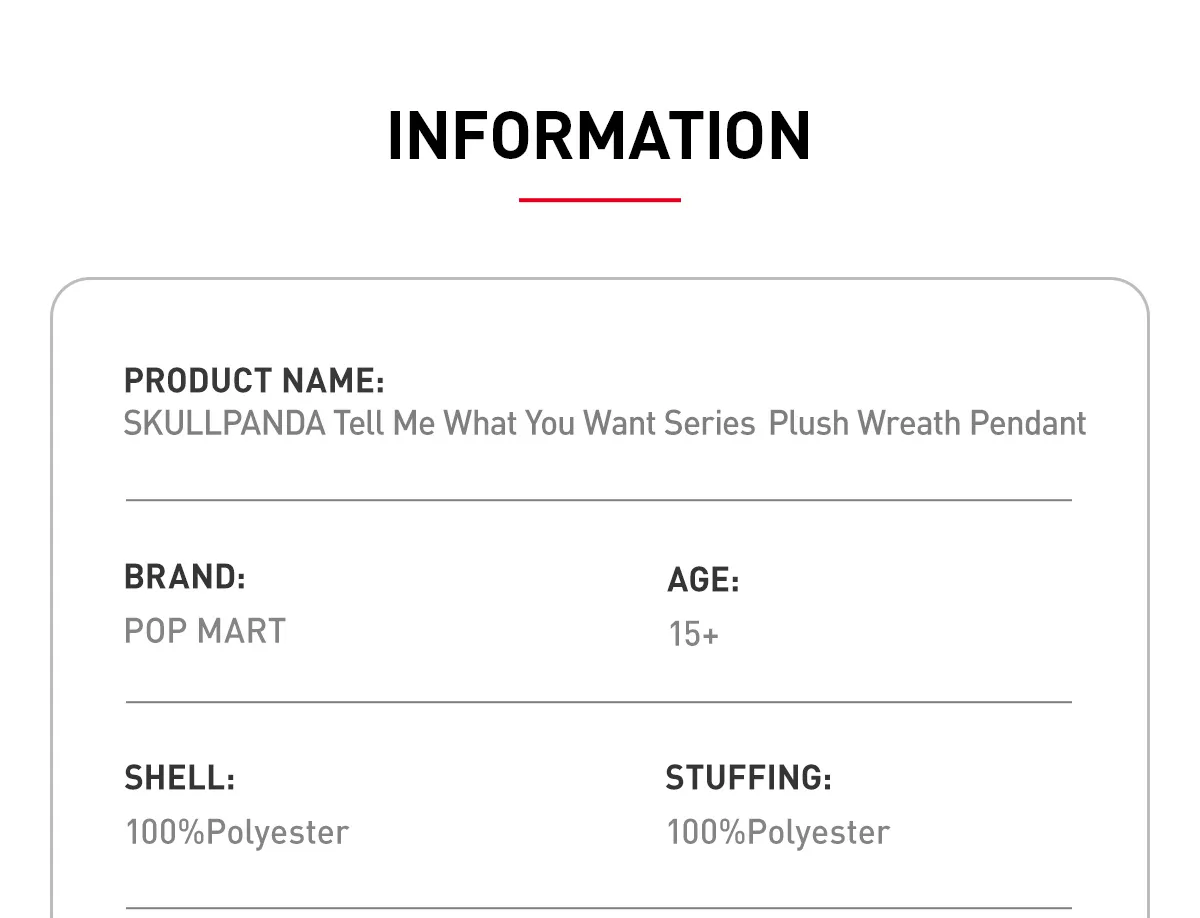
Task: Select the AGE label
Action: (x=703, y=580)
